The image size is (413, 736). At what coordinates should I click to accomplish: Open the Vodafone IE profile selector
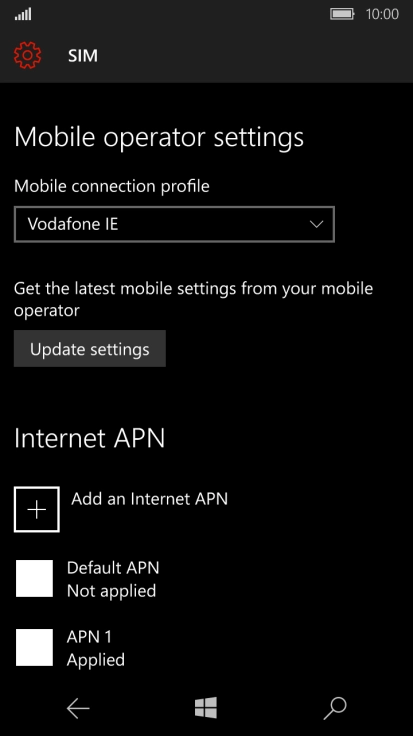[x=174, y=224]
